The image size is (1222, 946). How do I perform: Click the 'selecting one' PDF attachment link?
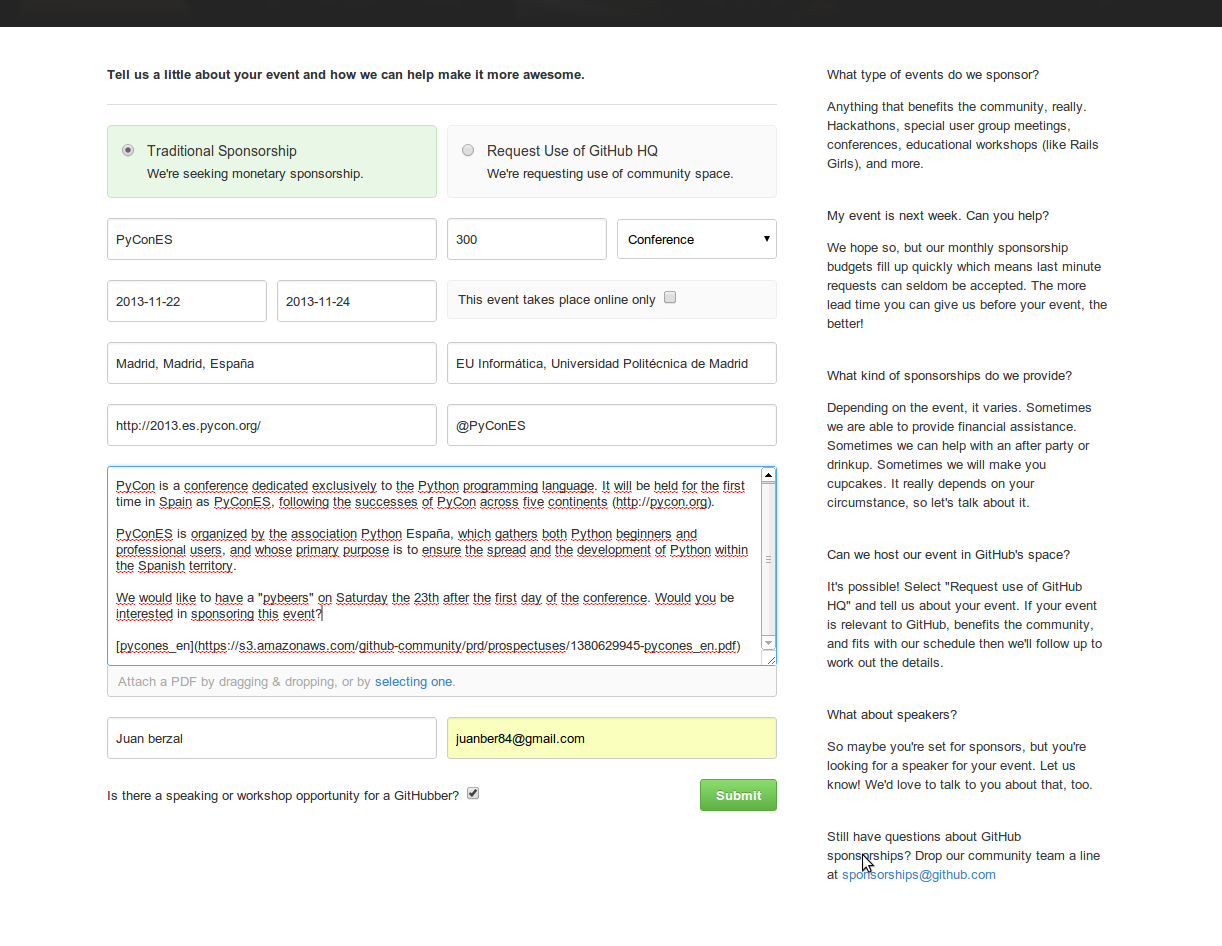[413, 682]
